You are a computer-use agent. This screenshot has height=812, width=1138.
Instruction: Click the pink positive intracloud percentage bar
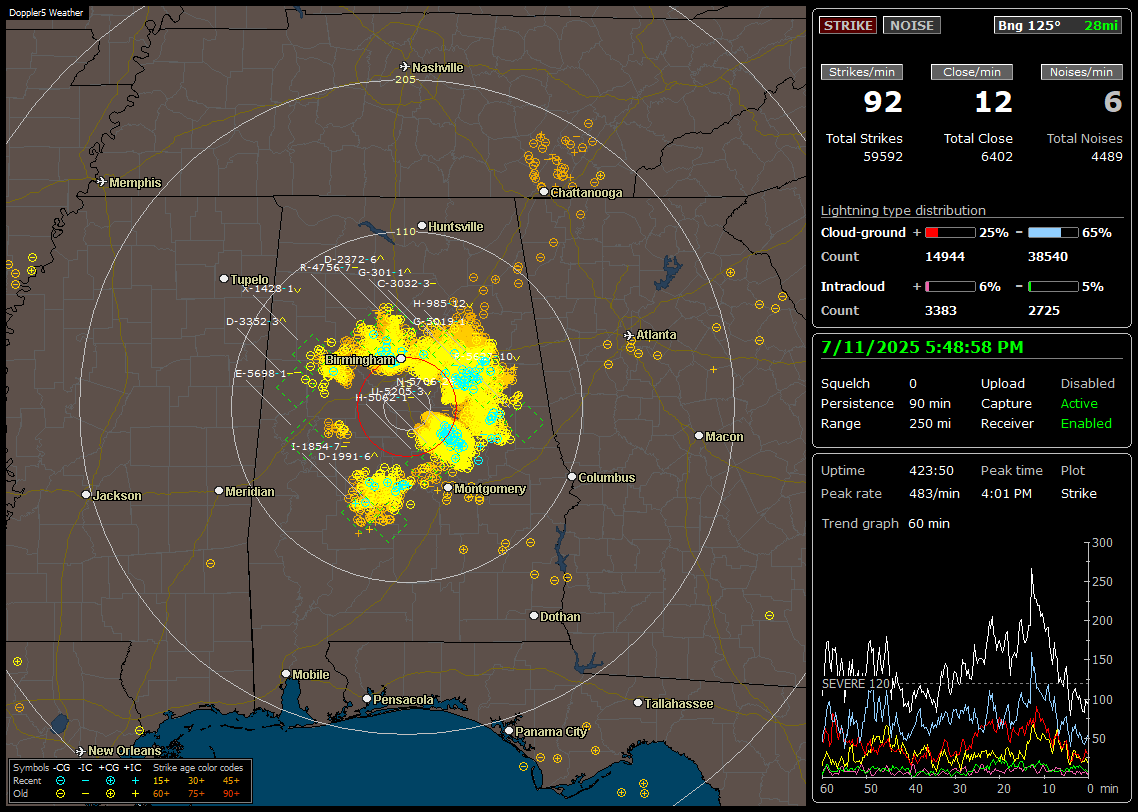click(x=950, y=287)
